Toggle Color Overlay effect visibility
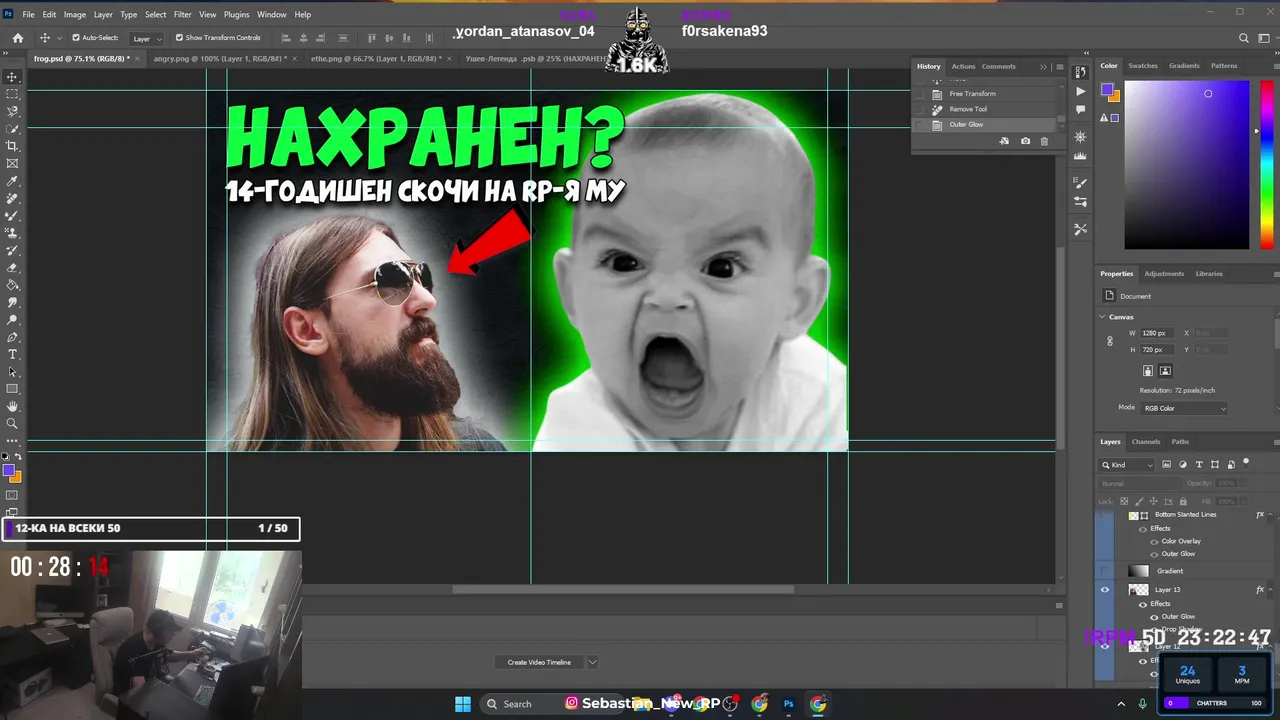This screenshot has width=1280, height=720. [1154, 541]
